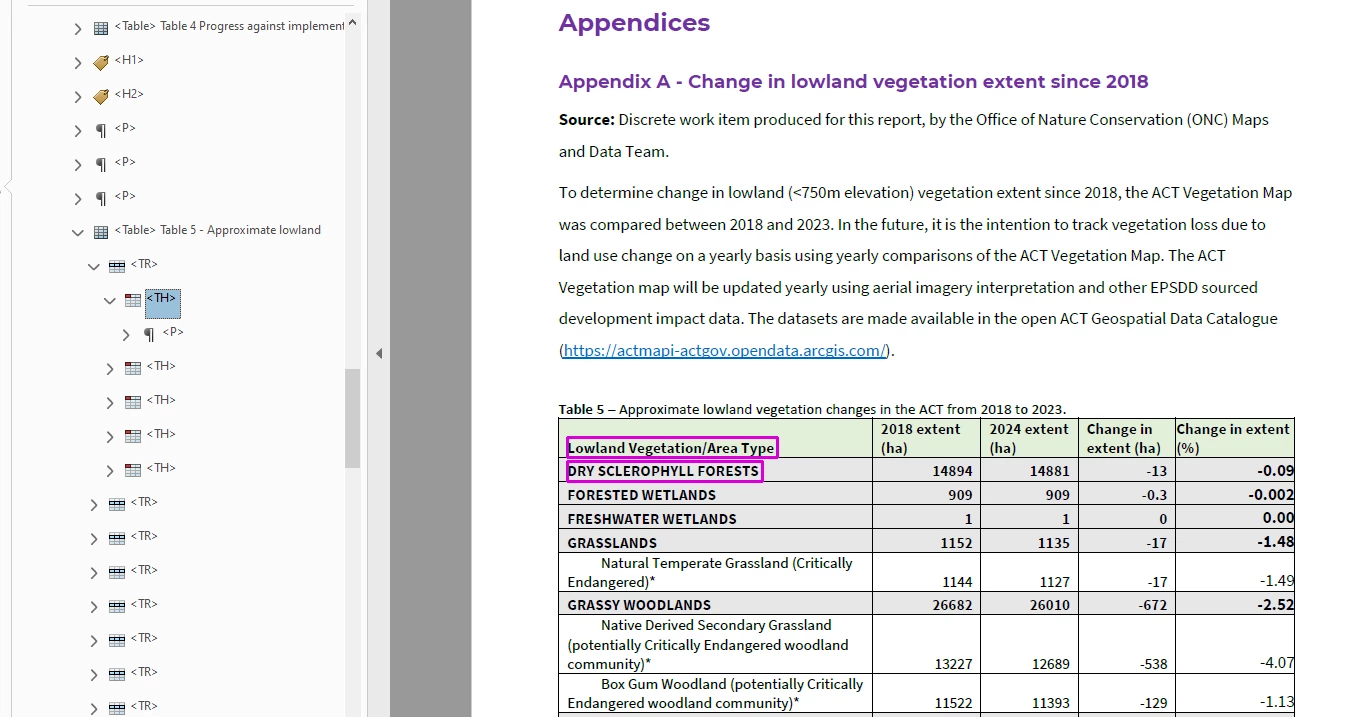1363x717 pixels.
Task: Click the Native Derived Secondary Grassland row label
Action: coord(708,645)
